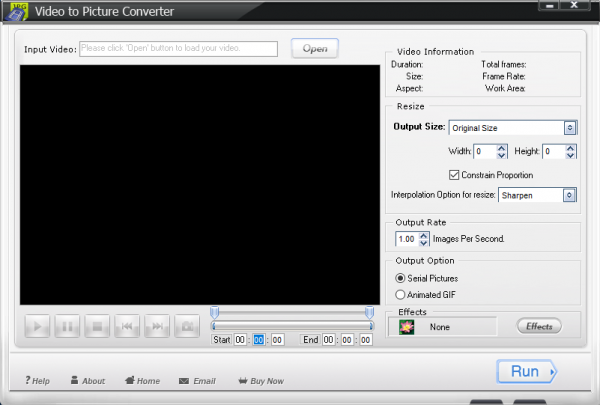Click the Buy Now link

[x=261, y=381]
